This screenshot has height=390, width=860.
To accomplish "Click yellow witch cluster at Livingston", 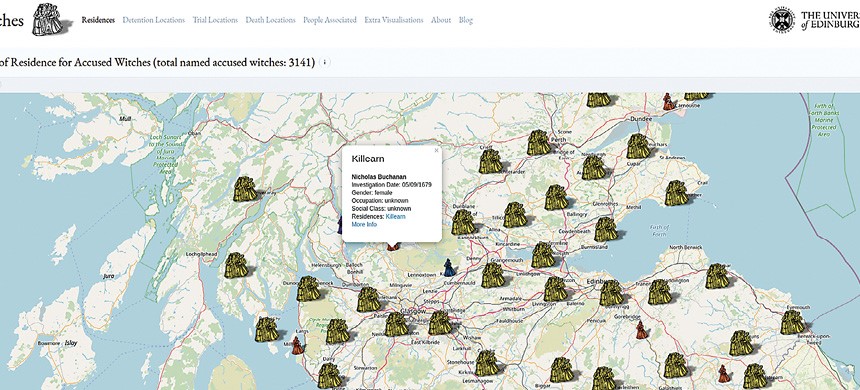I will tap(556, 289).
